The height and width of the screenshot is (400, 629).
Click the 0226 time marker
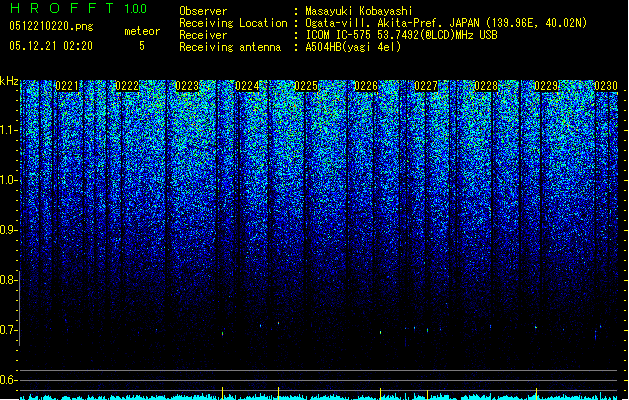366,86
